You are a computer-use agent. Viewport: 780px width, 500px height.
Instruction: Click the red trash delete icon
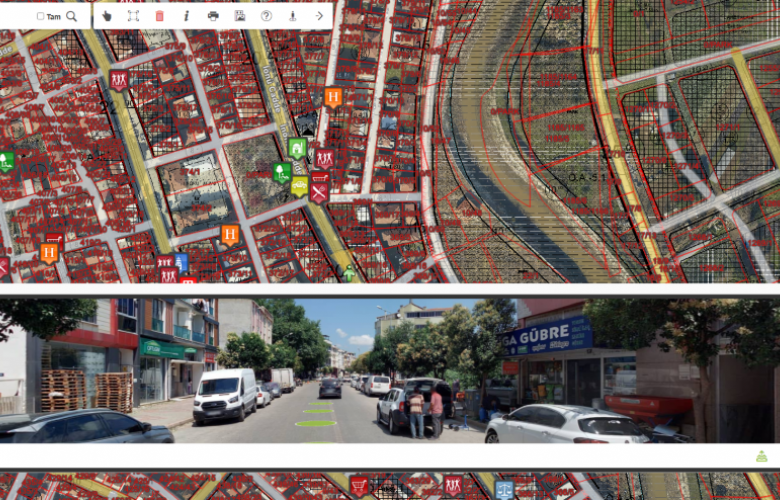[x=159, y=16]
